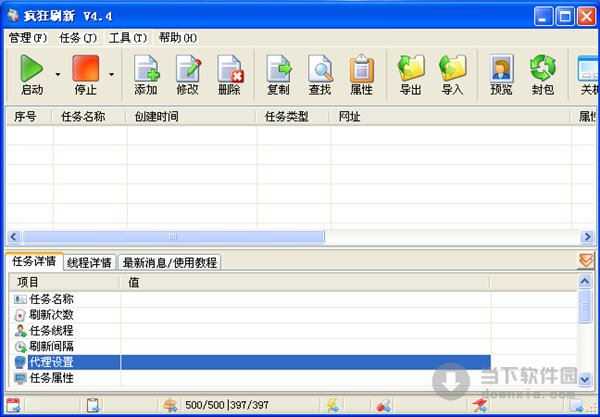Click the 500/500 |397/397 status text
The image size is (600, 417).
(227, 405)
